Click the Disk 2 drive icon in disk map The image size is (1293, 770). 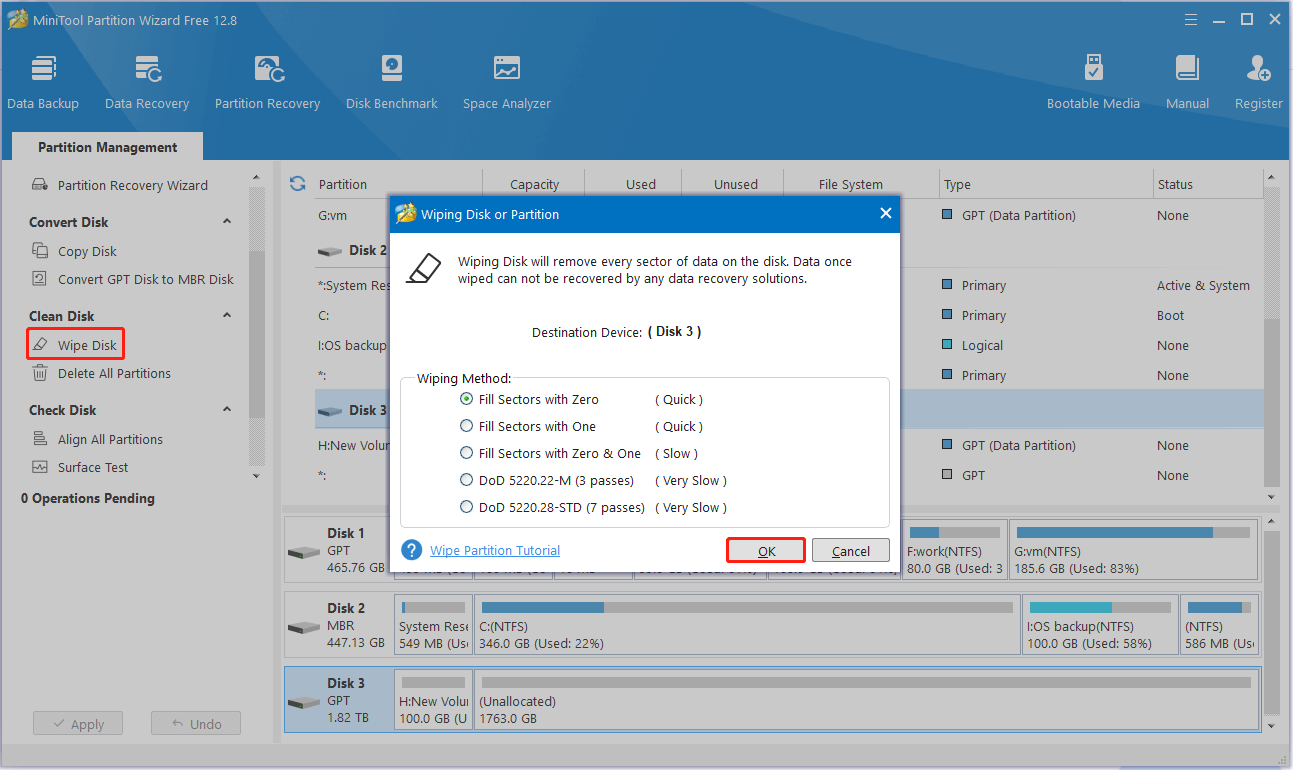(x=304, y=627)
